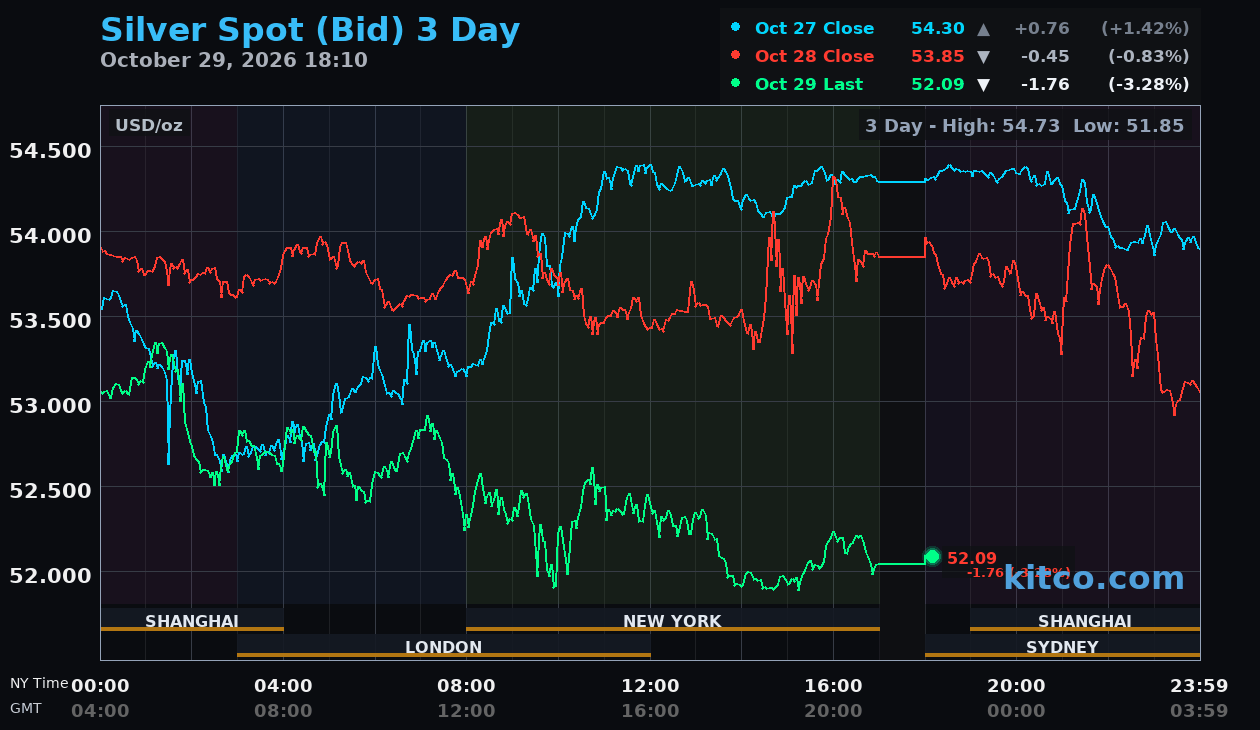Click the date 'October 29, 2026 18:10'
Screen dimensions: 1260x730
click(x=234, y=60)
